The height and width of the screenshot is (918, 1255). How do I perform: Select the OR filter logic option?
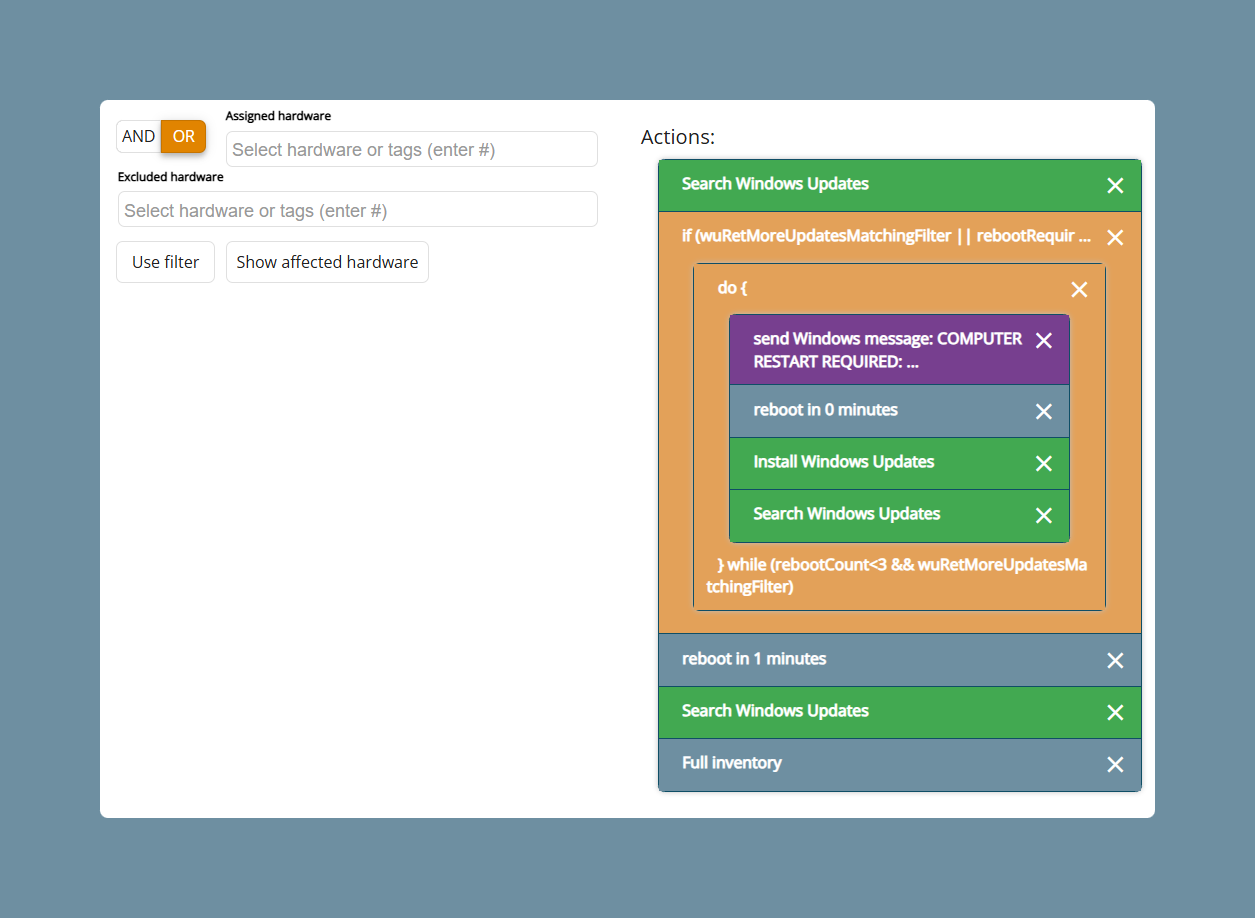pos(184,137)
